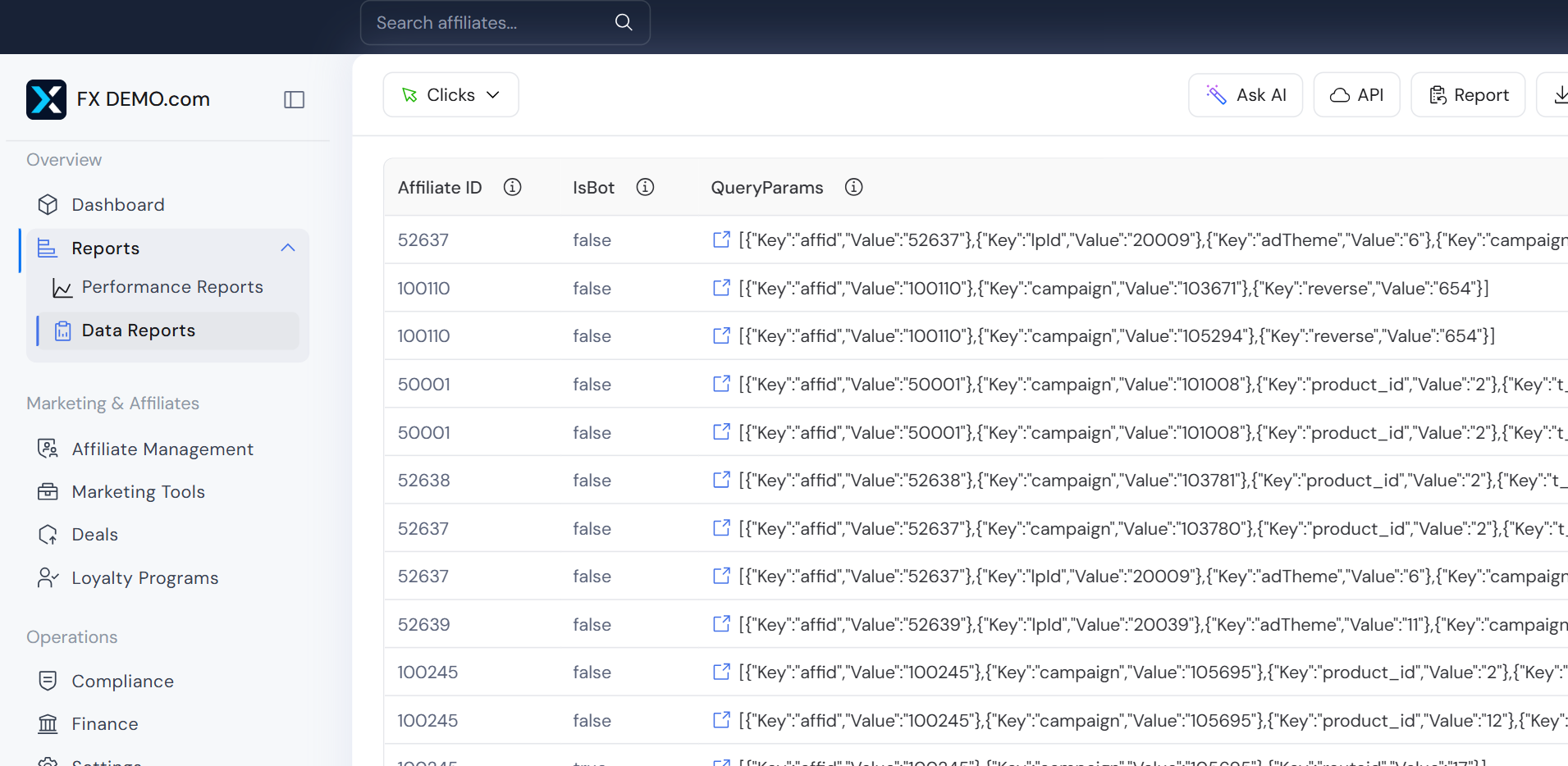Click the Deals sidebar icon
This screenshot has height=766, width=1568.
pos(48,534)
